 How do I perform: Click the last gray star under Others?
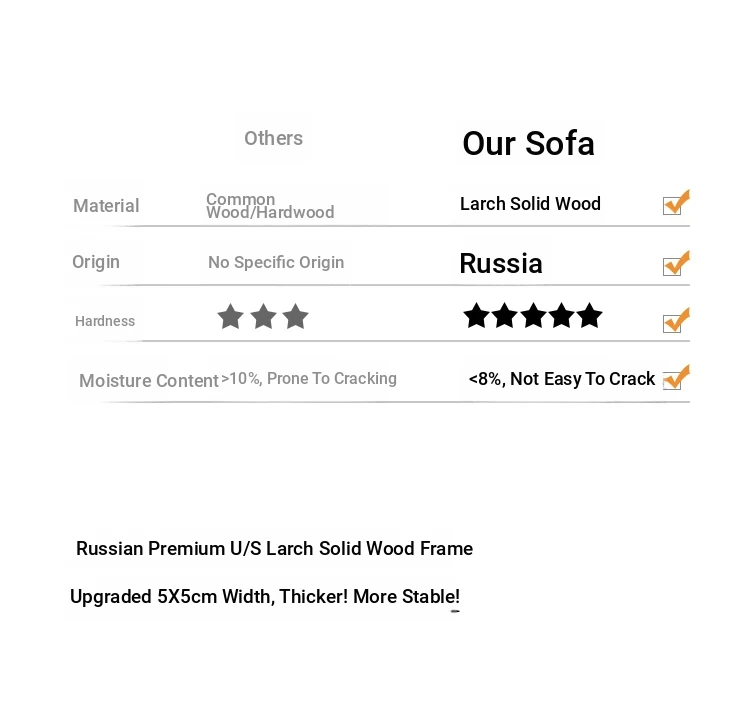pyautogui.click(x=295, y=317)
